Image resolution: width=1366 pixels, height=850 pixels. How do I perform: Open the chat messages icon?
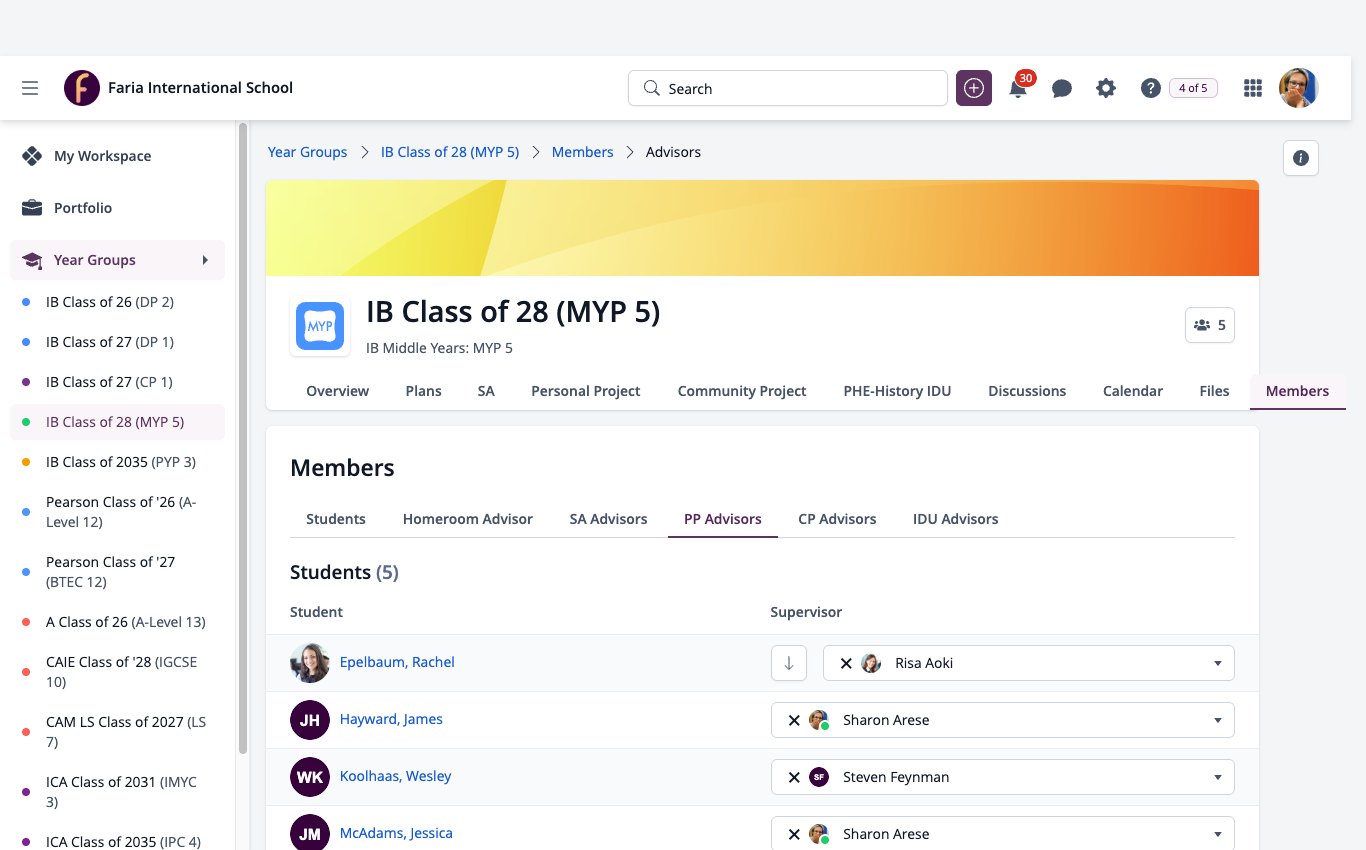pyautogui.click(x=1062, y=88)
